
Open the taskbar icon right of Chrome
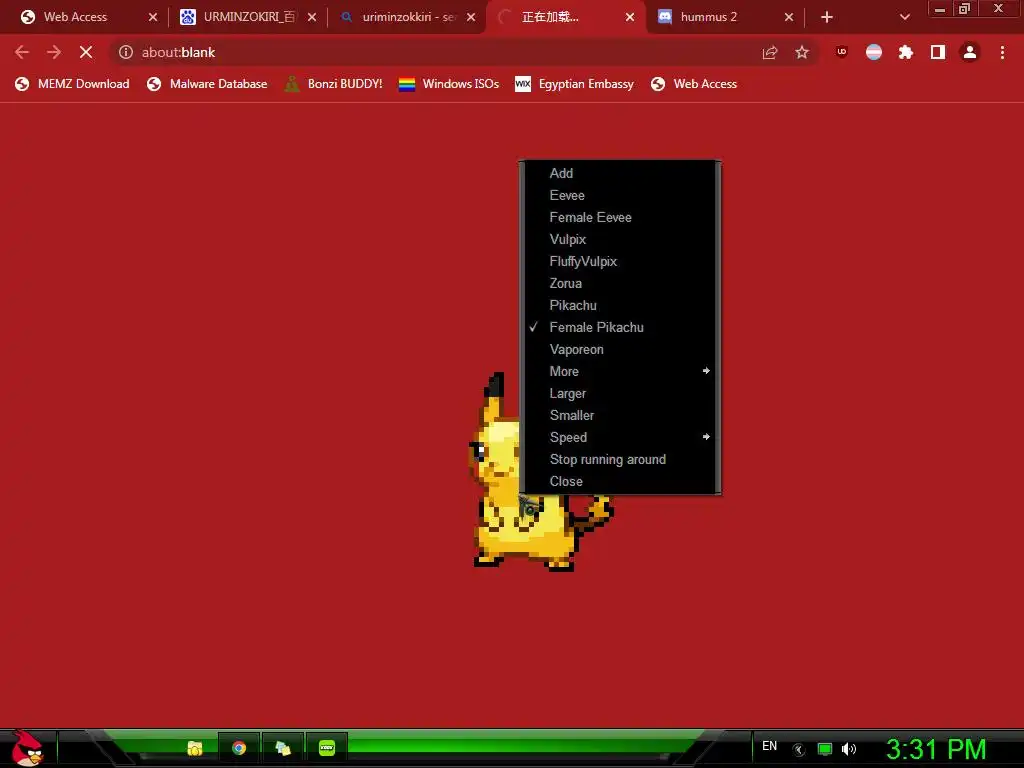283,748
